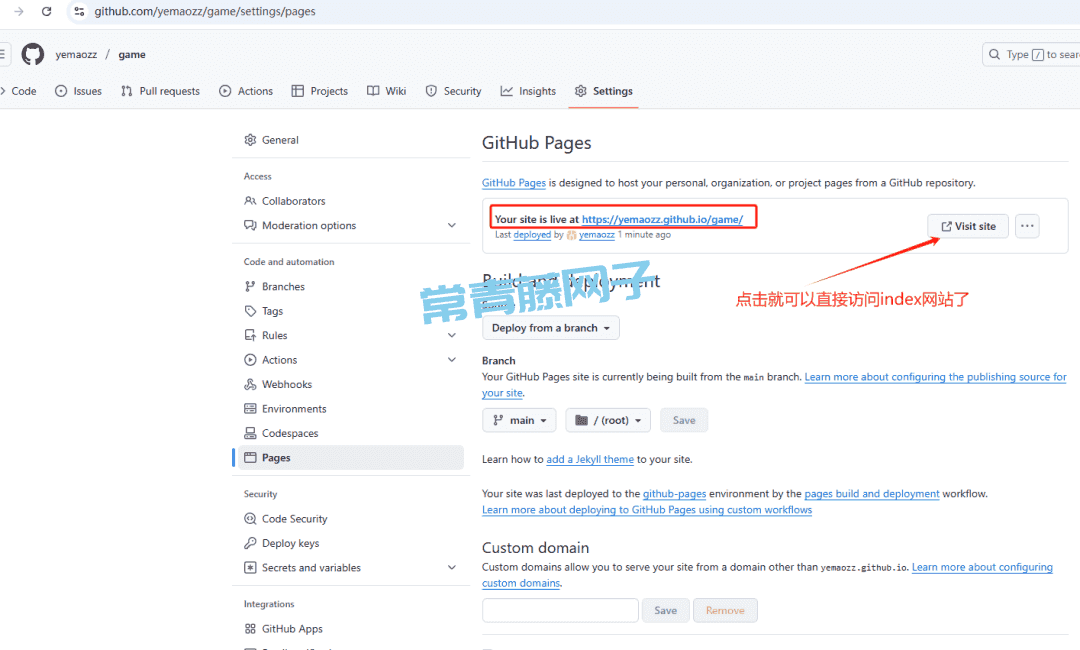The image size is (1080, 650).
Task: Expand Secrets and variables section
Action: click(x=452, y=567)
